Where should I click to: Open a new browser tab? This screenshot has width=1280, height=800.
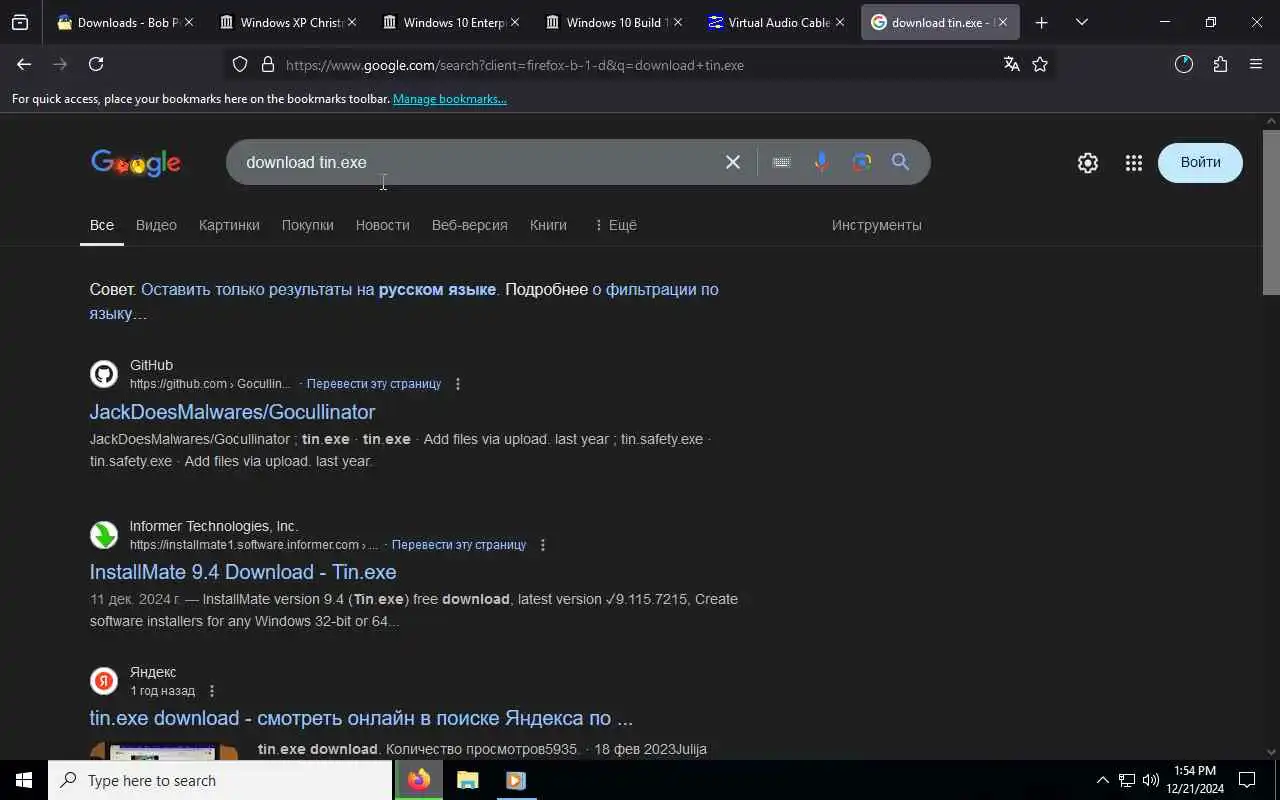coord(1041,22)
